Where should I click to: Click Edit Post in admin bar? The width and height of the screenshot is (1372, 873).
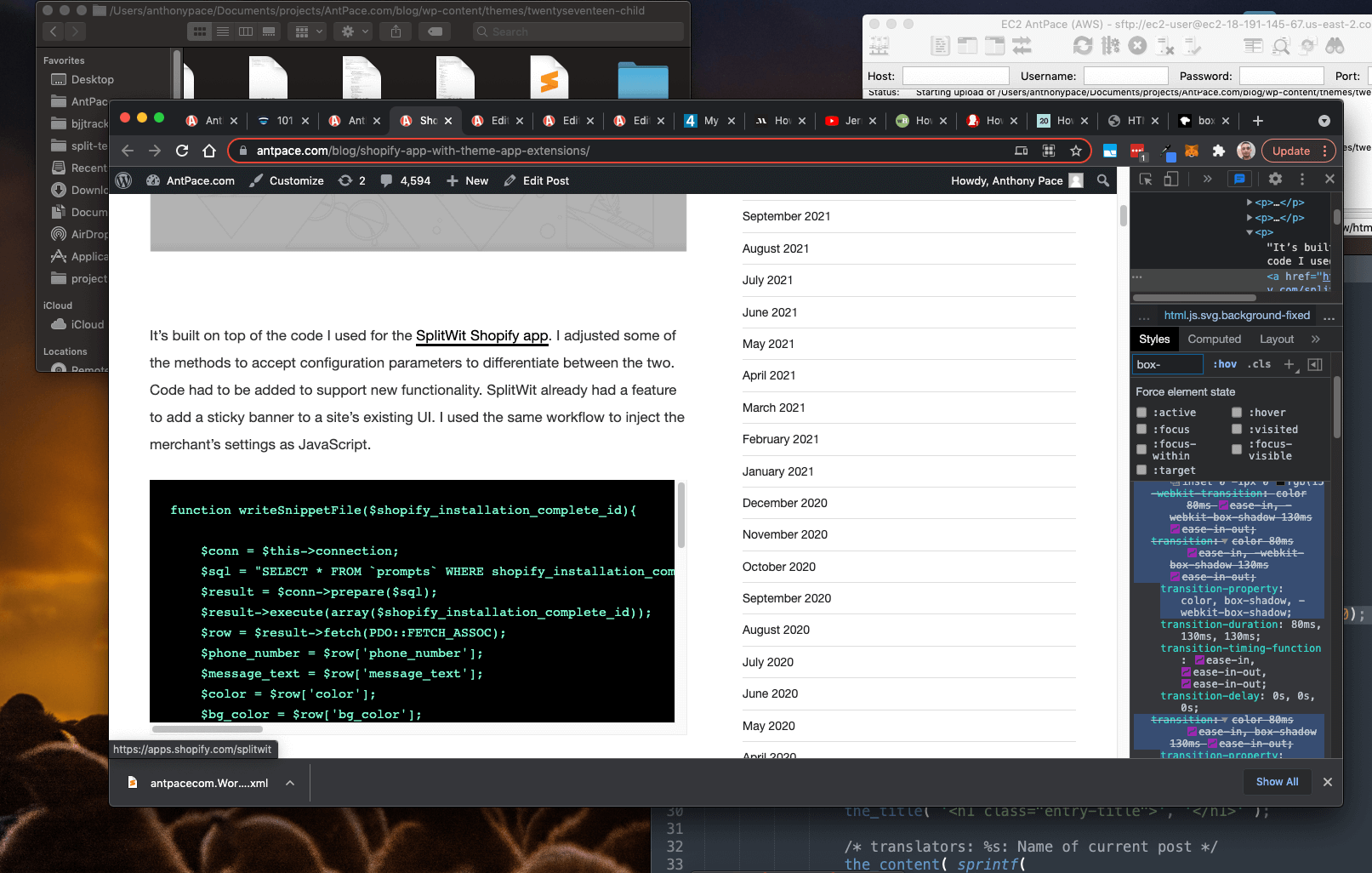pyautogui.click(x=536, y=180)
